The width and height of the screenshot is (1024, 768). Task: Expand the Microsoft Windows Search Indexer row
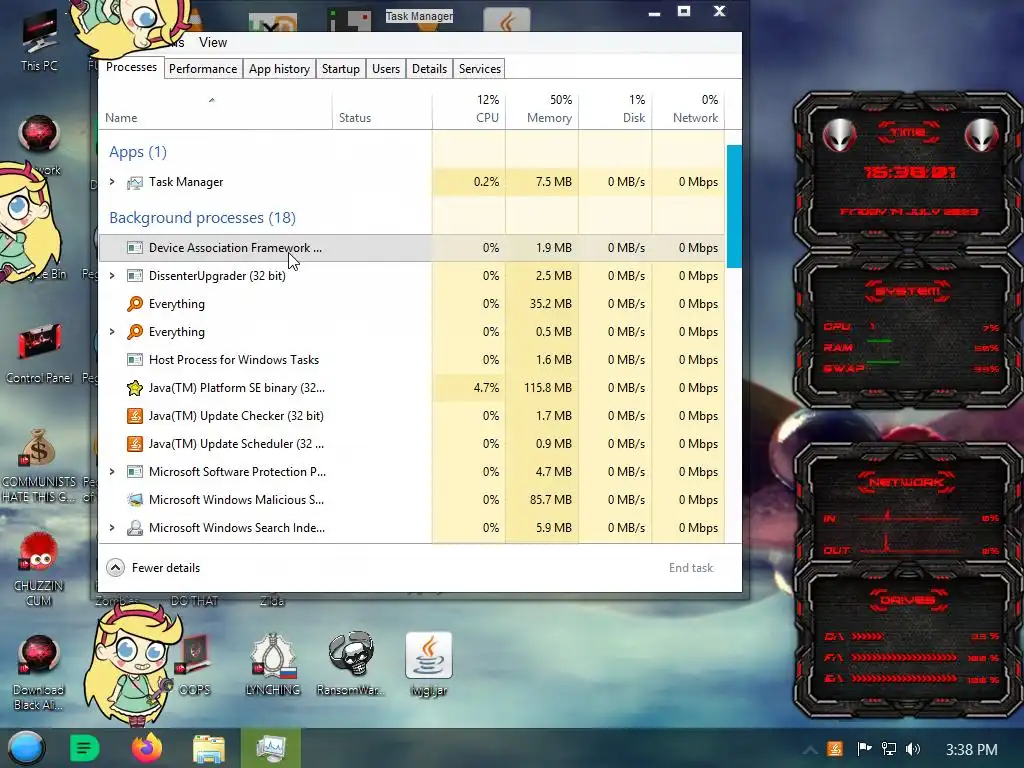[x=112, y=528]
